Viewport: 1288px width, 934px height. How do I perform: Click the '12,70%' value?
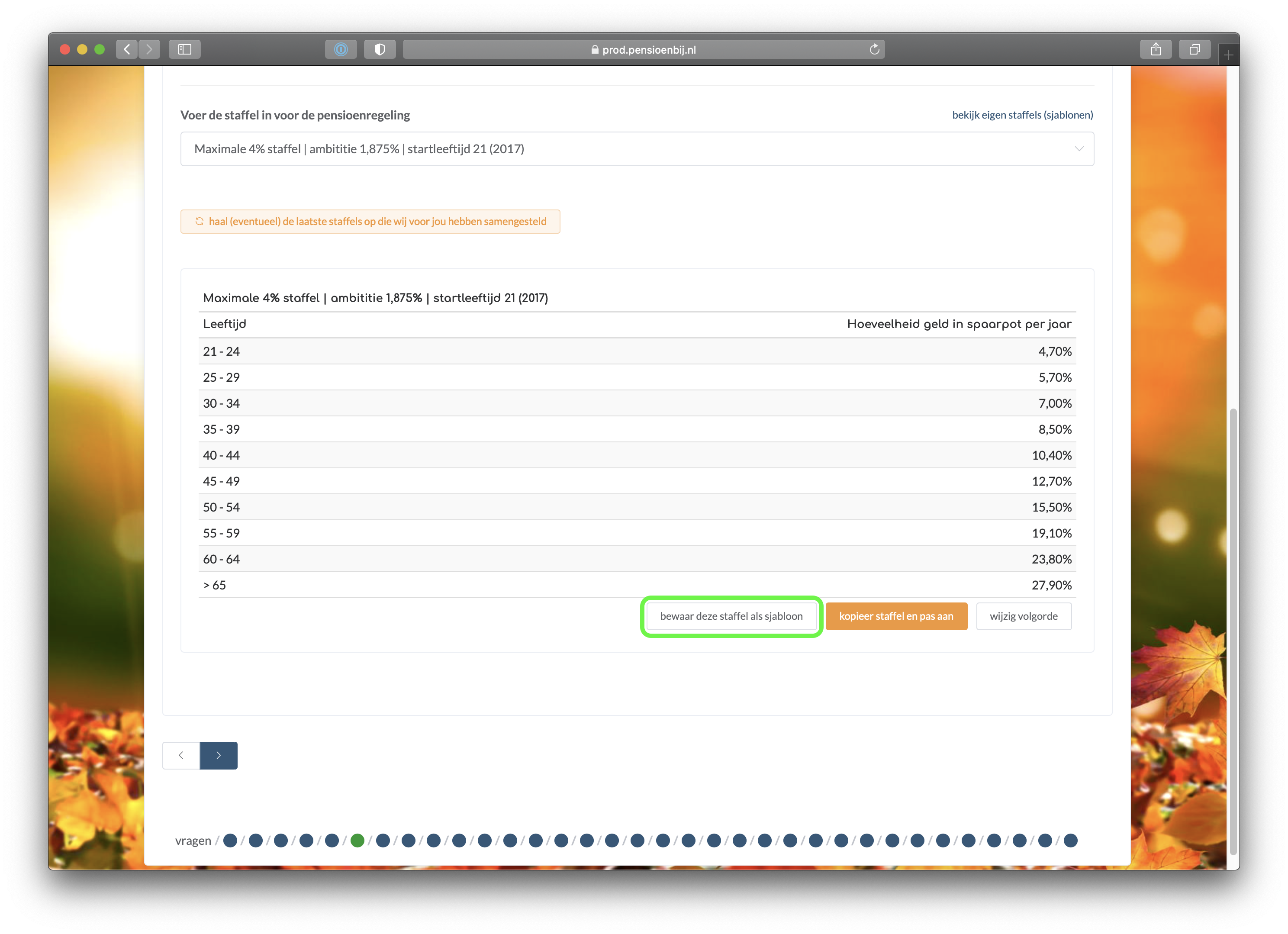coord(1051,481)
